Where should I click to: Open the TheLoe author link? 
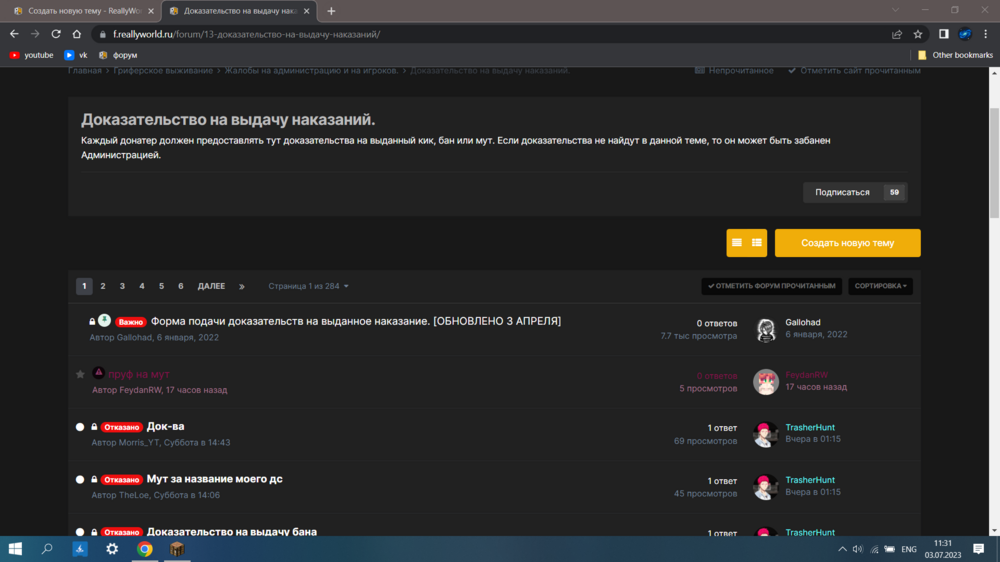pos(133,494)
